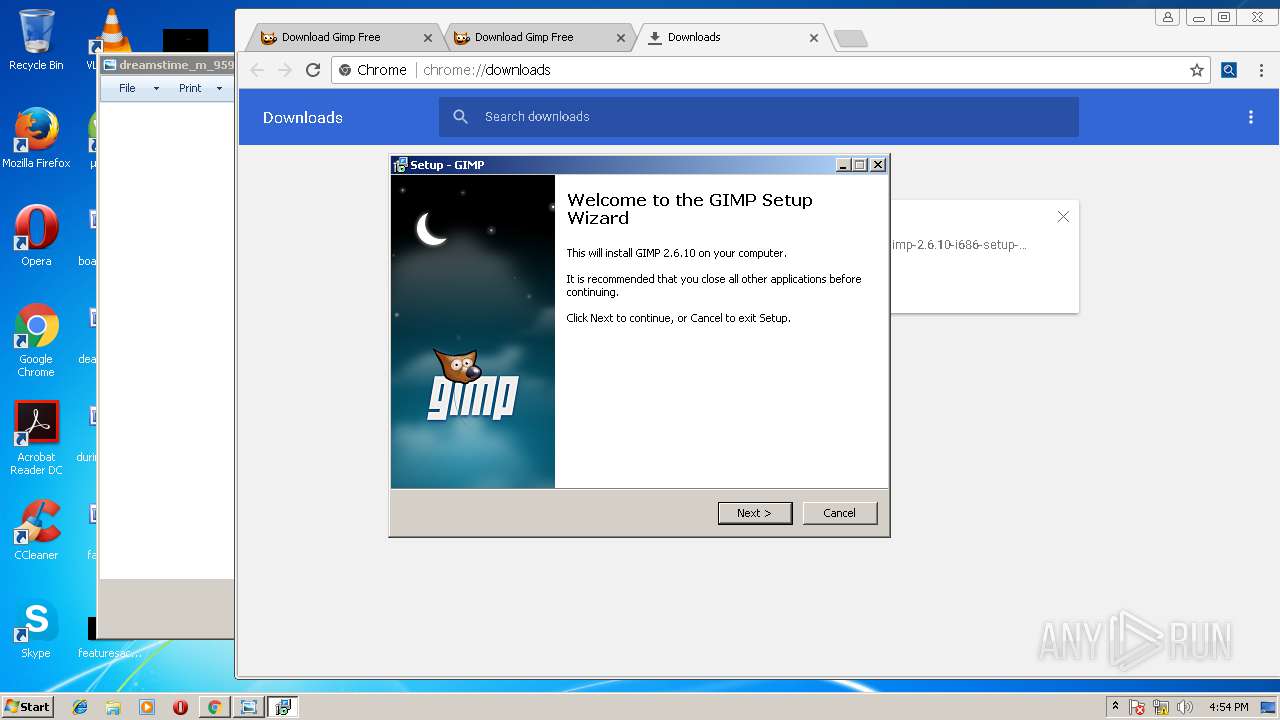
Task: Minimize the Setup - GIMP window
Action: pyautogui.click(x=843, y=165)
